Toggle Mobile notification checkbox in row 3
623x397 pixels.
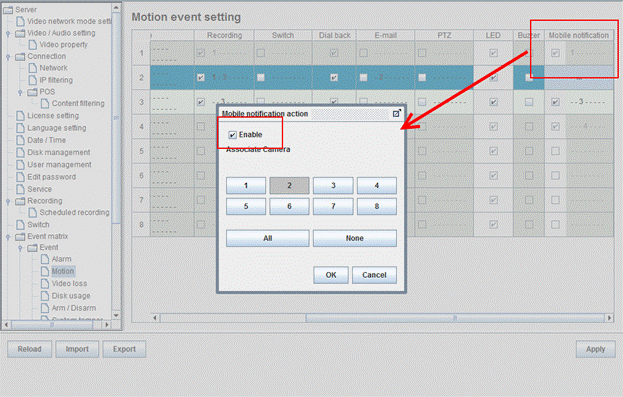click(x=555, y=102)
